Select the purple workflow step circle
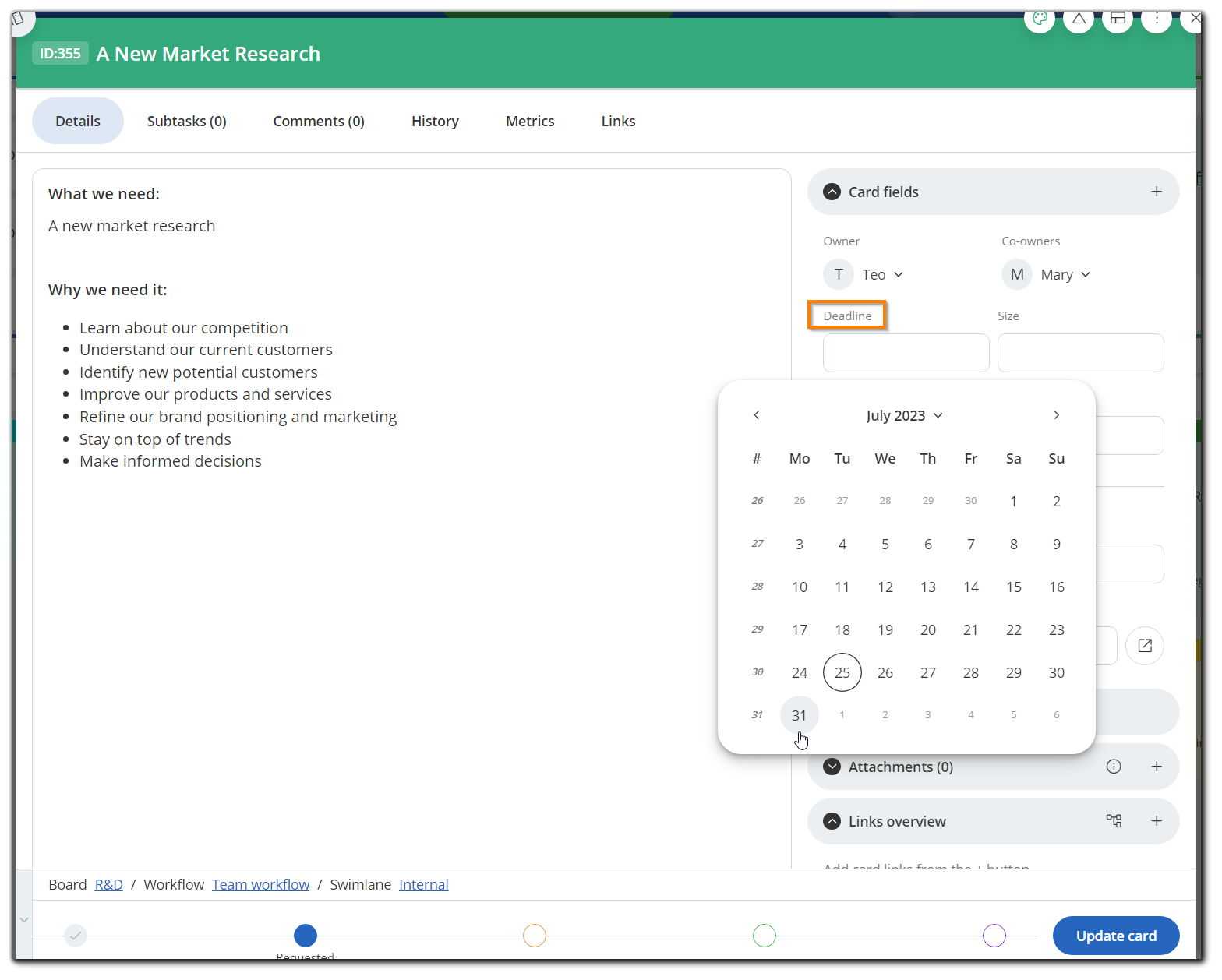This screenshot has height=980, width=1222. pyautogui.click(x=994, y=935)
